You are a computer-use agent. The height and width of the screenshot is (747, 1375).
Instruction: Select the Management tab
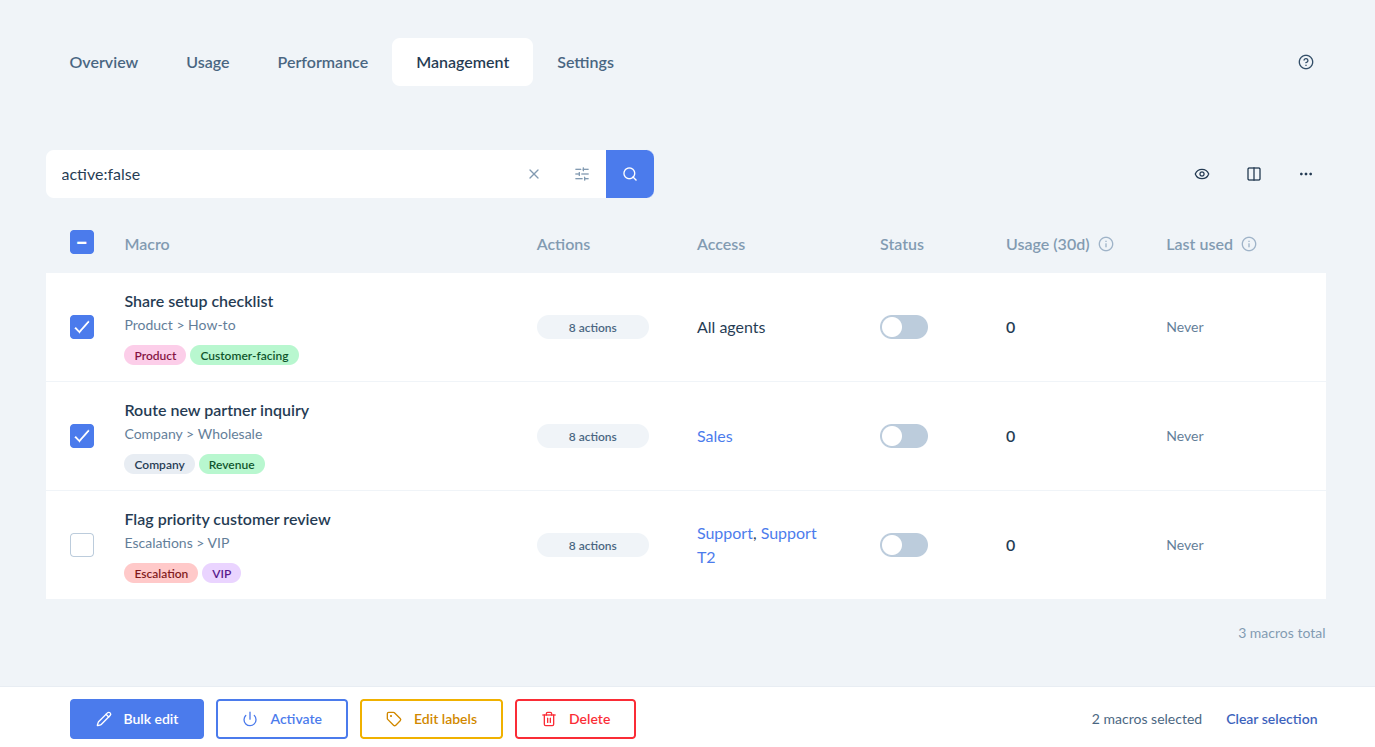click(x=463, y=62)
